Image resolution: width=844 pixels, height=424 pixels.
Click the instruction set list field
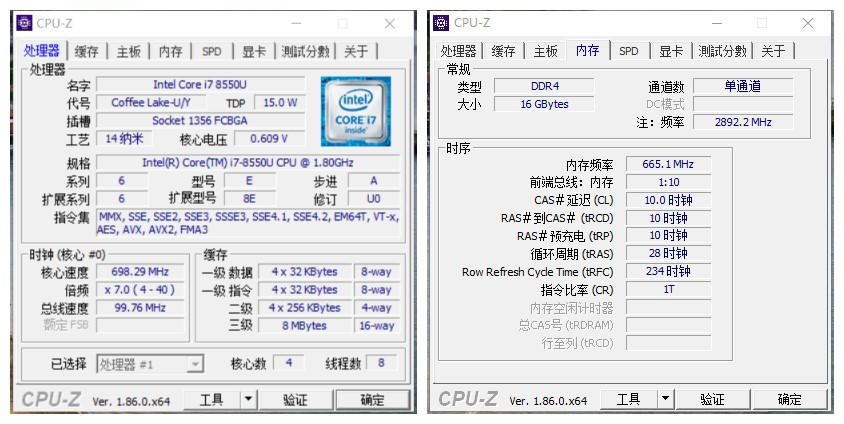(x=248, y=223)
